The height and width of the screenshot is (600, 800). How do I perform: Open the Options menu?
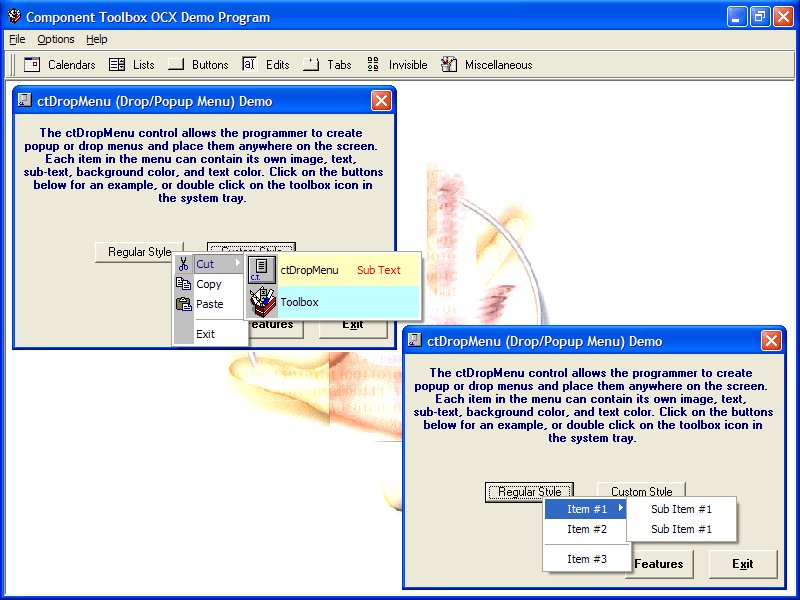(55, 39)
